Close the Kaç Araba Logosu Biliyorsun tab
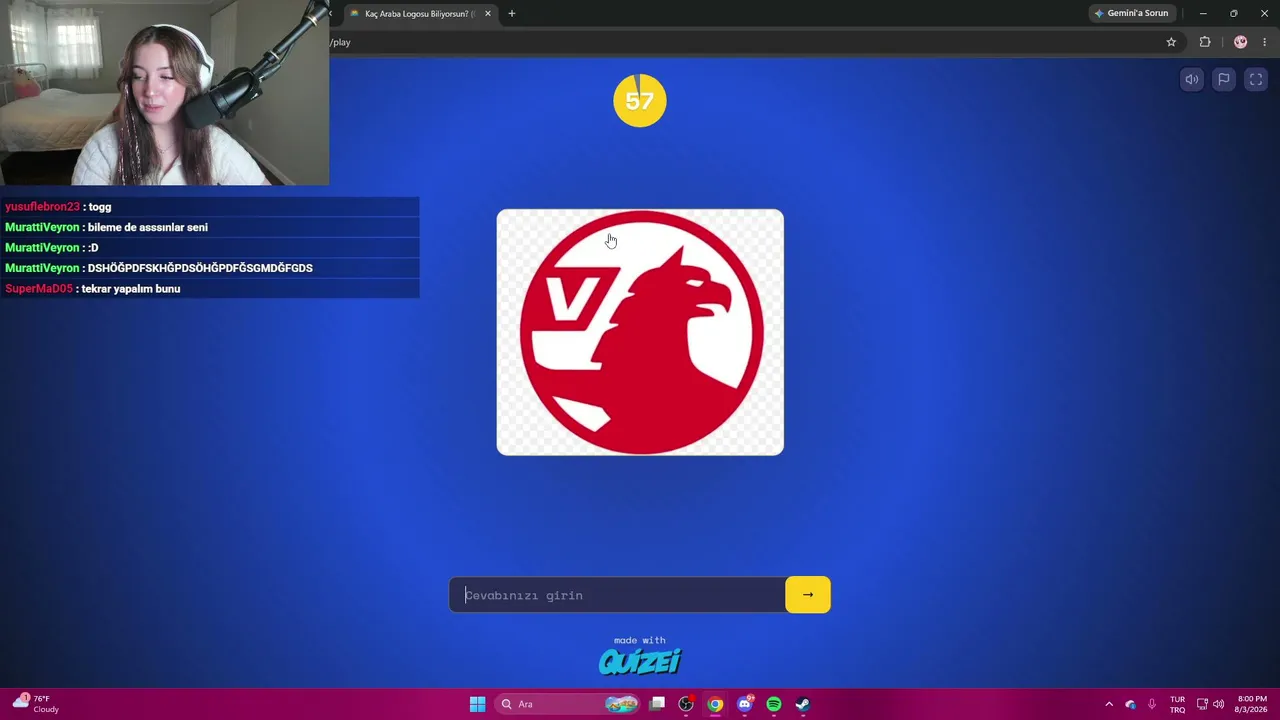1280x720 pixels. [488, 14]
